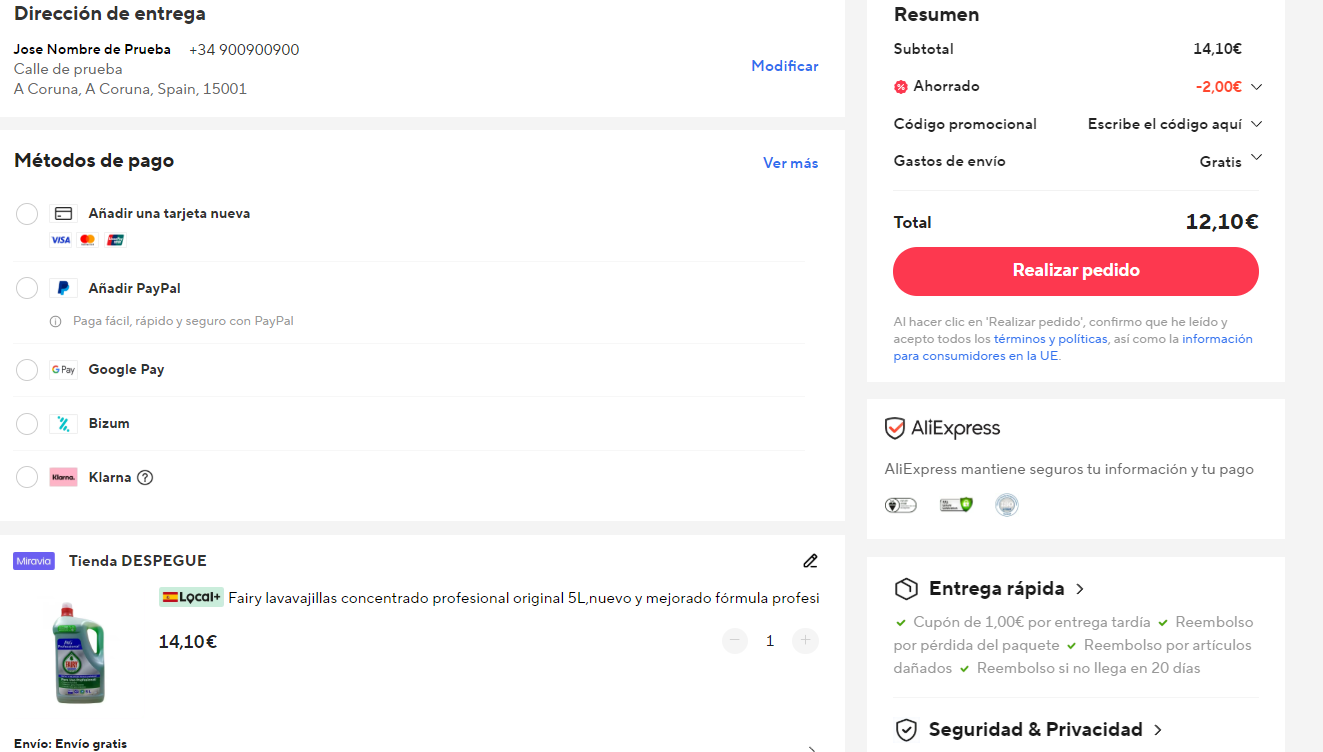Click 'Reembolso si no llega en 20 días' text

[1088, 668]
